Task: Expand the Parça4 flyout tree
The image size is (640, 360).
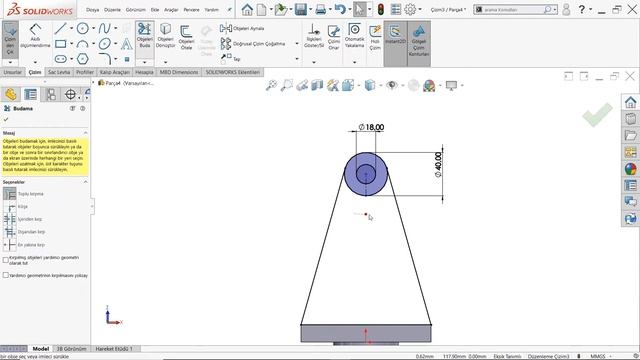Action: click(x=93, y=83)
